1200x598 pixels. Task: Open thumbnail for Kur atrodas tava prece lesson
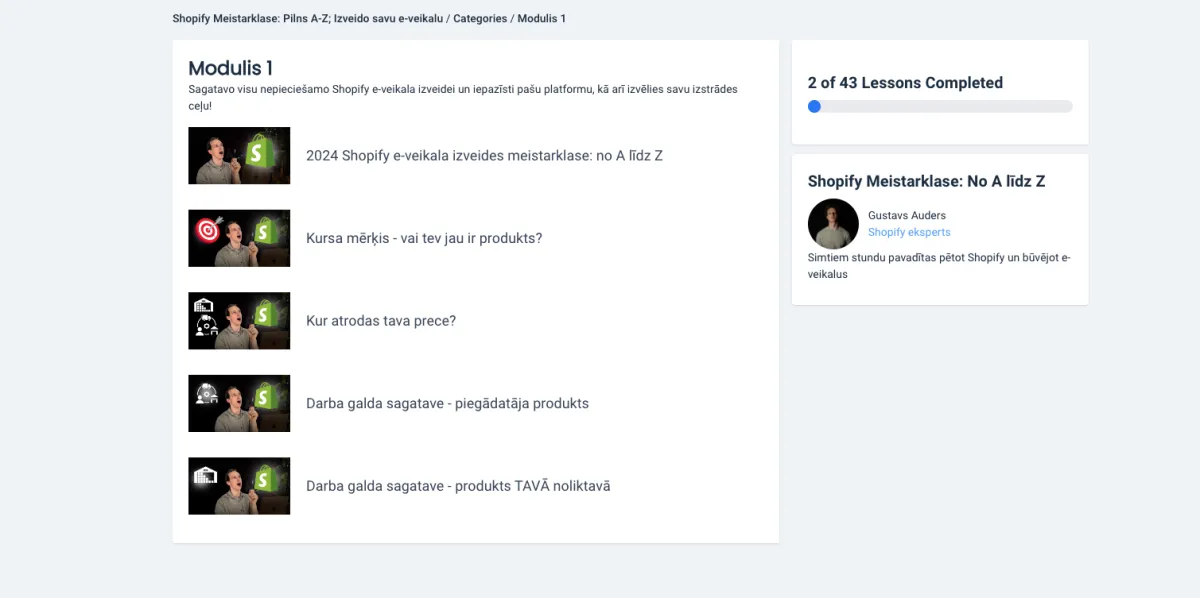click(239, 321)
